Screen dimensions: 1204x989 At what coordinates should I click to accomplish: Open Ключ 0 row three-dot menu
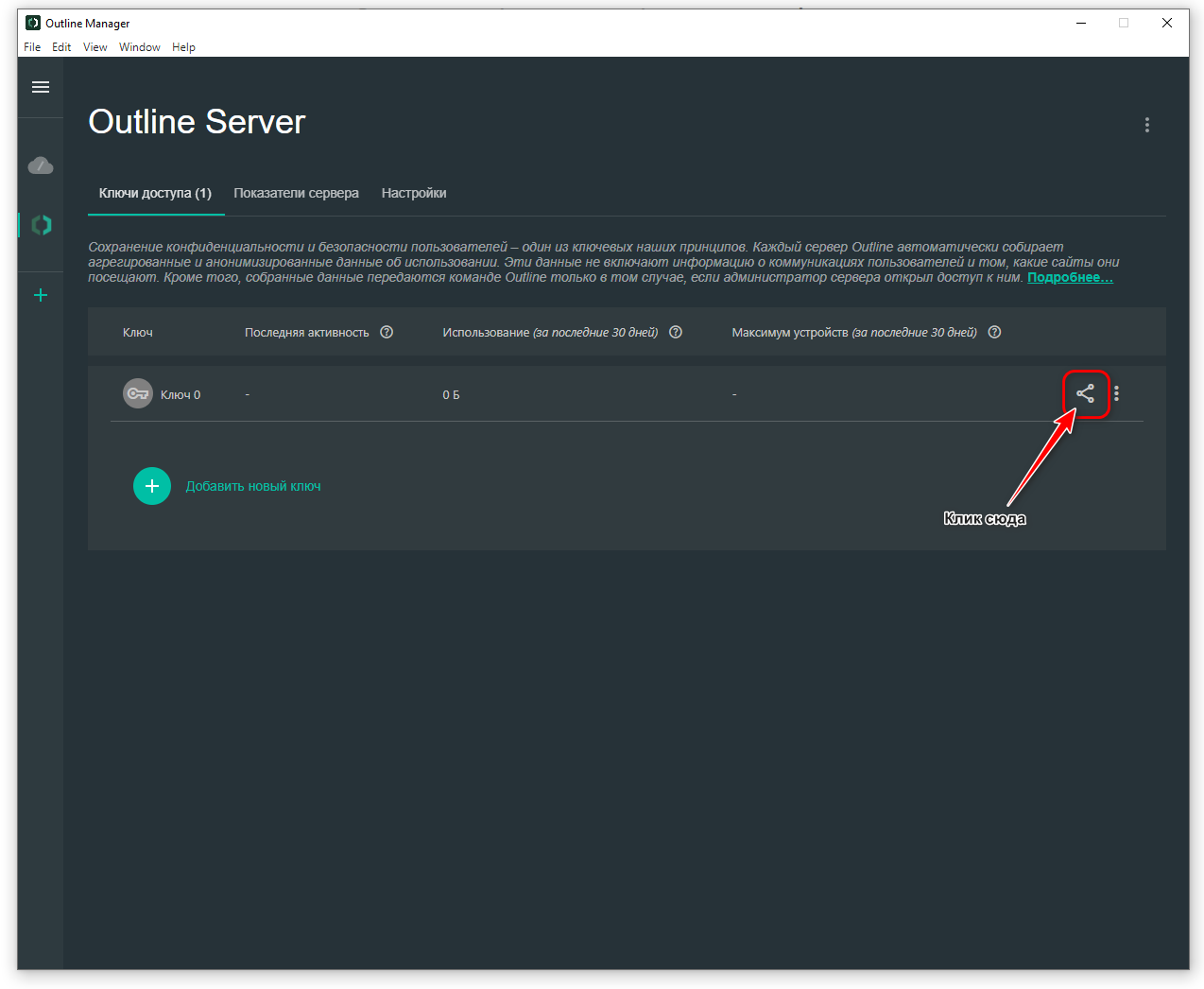tap(1116, 393)
